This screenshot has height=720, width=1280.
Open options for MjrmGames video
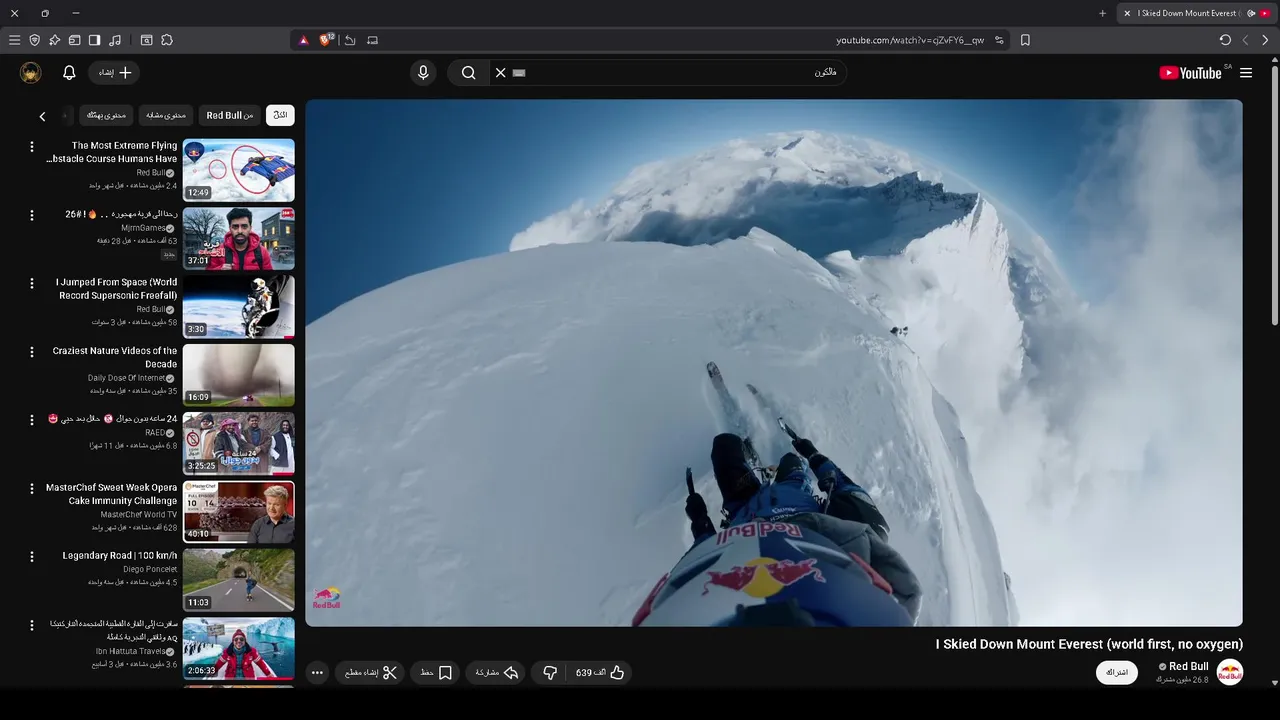pyautogui.click(x=32, y=215)
